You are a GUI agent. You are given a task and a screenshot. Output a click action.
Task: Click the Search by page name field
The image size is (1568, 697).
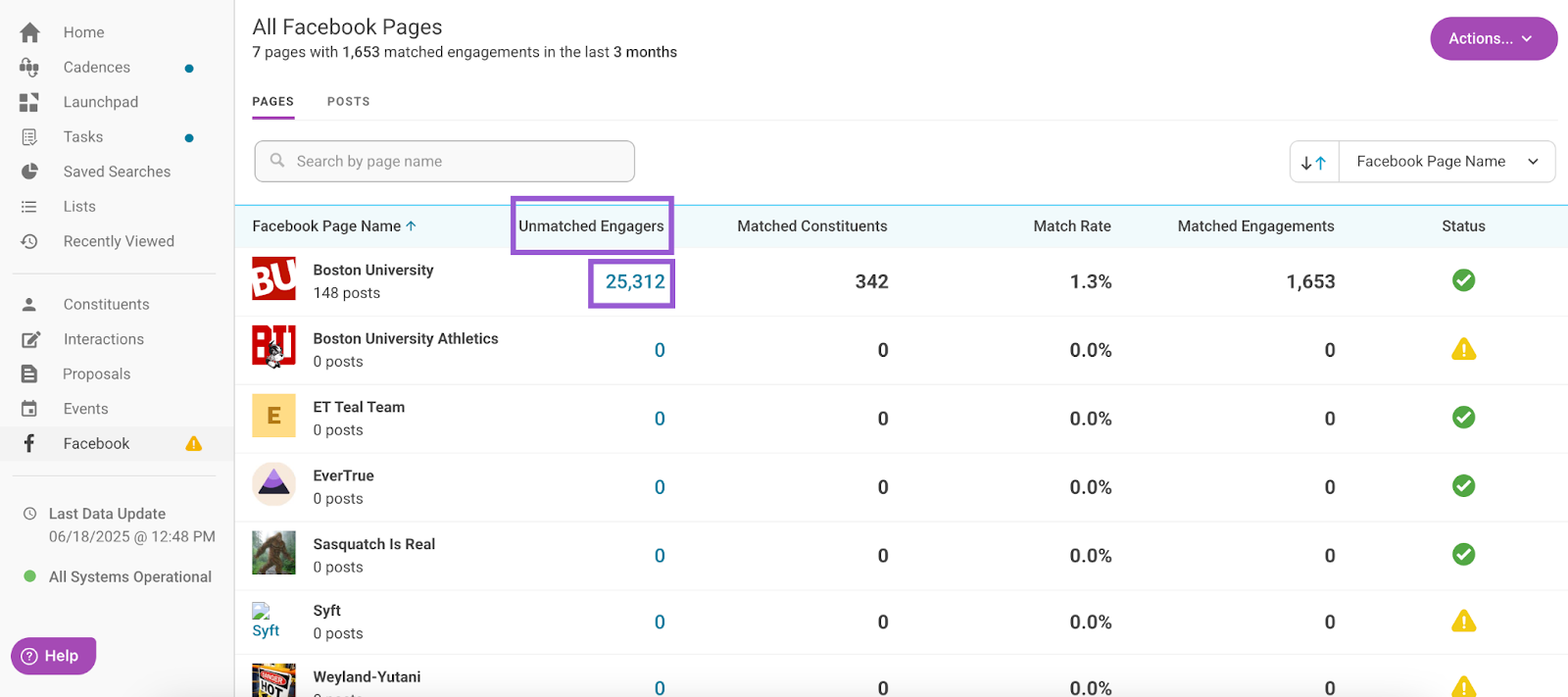pos(445,161)
